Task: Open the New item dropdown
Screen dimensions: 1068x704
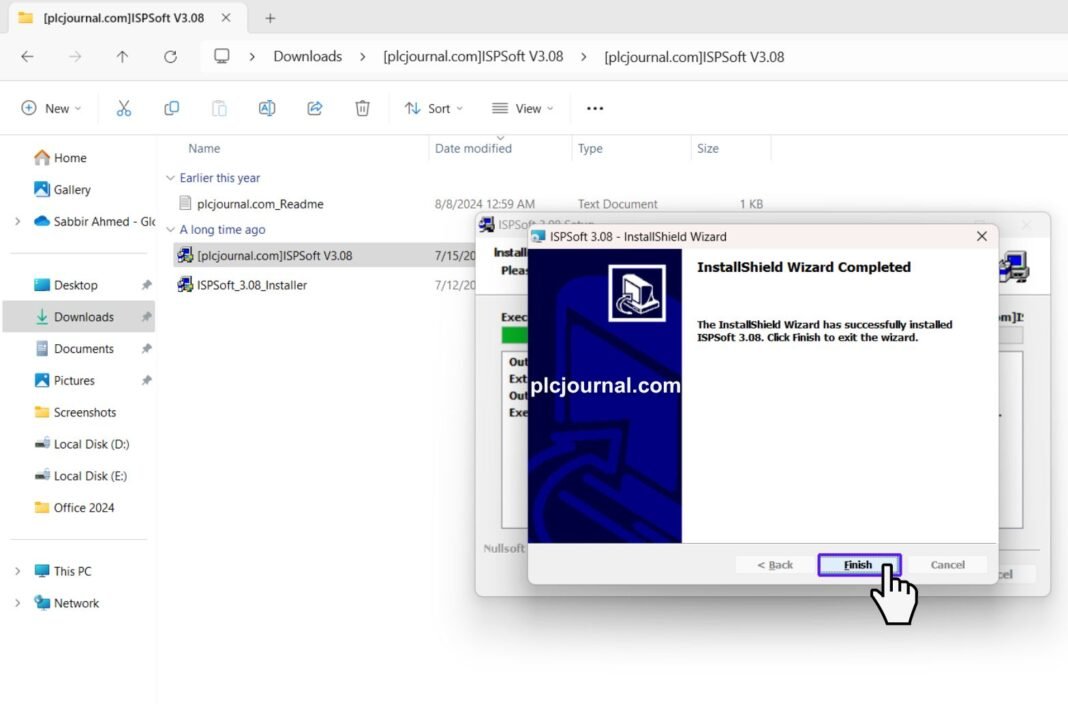Action: (x=52, y=108)
